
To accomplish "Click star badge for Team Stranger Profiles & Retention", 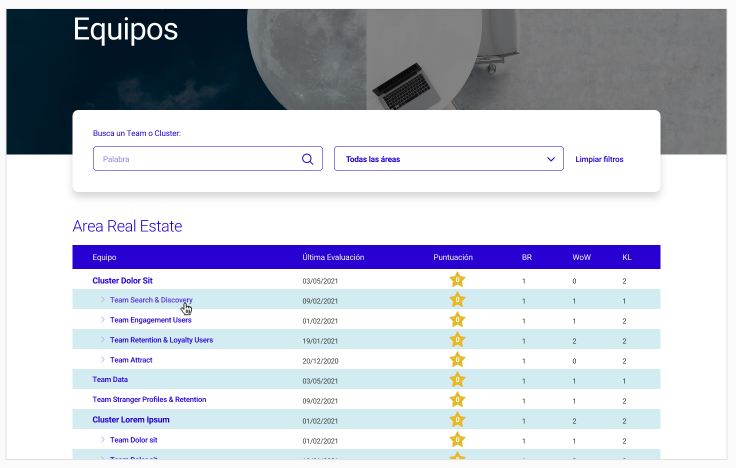I will tap(457, 400).
